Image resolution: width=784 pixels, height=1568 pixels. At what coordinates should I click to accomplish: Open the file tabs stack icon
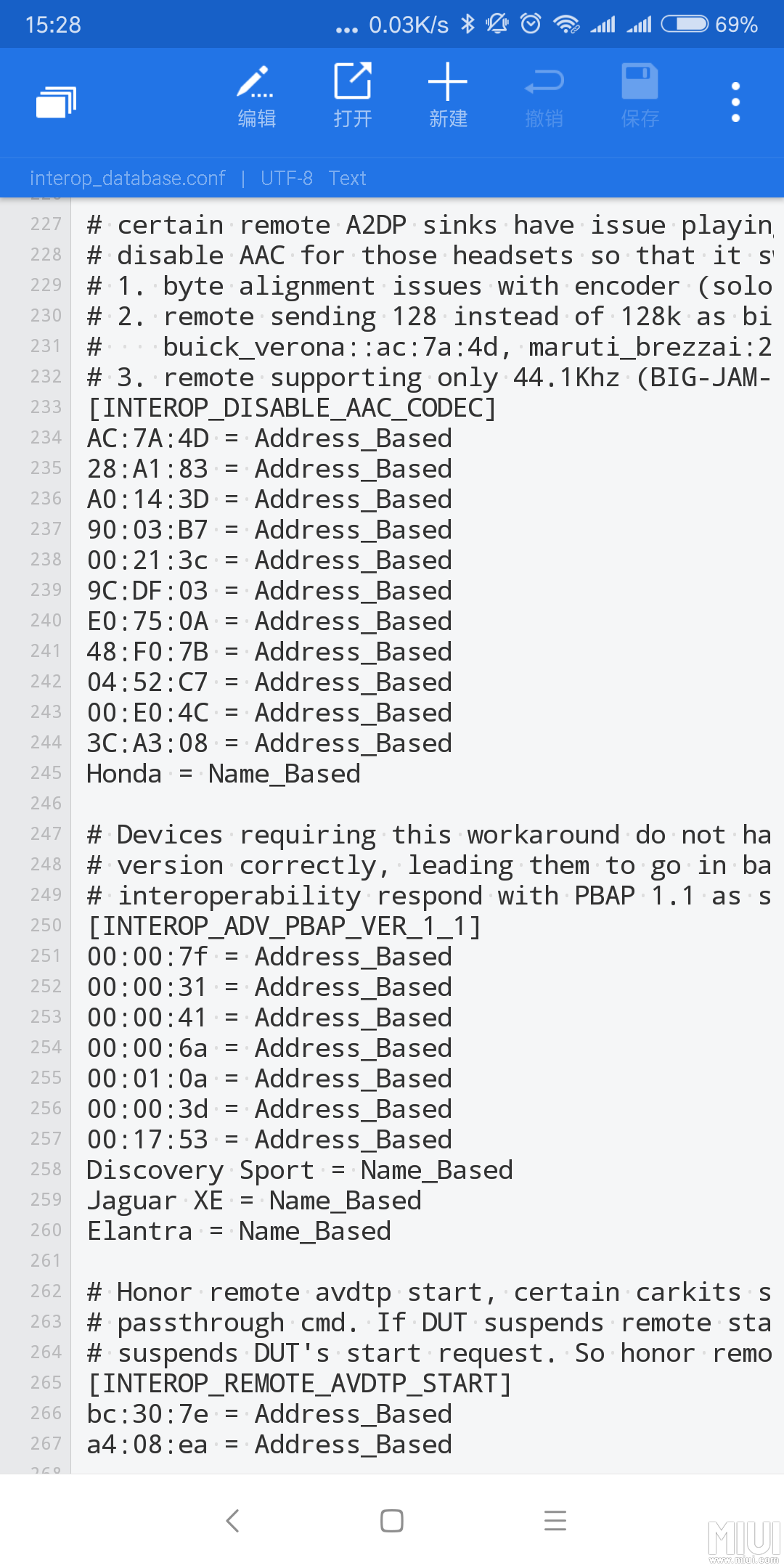pos(56,102)
